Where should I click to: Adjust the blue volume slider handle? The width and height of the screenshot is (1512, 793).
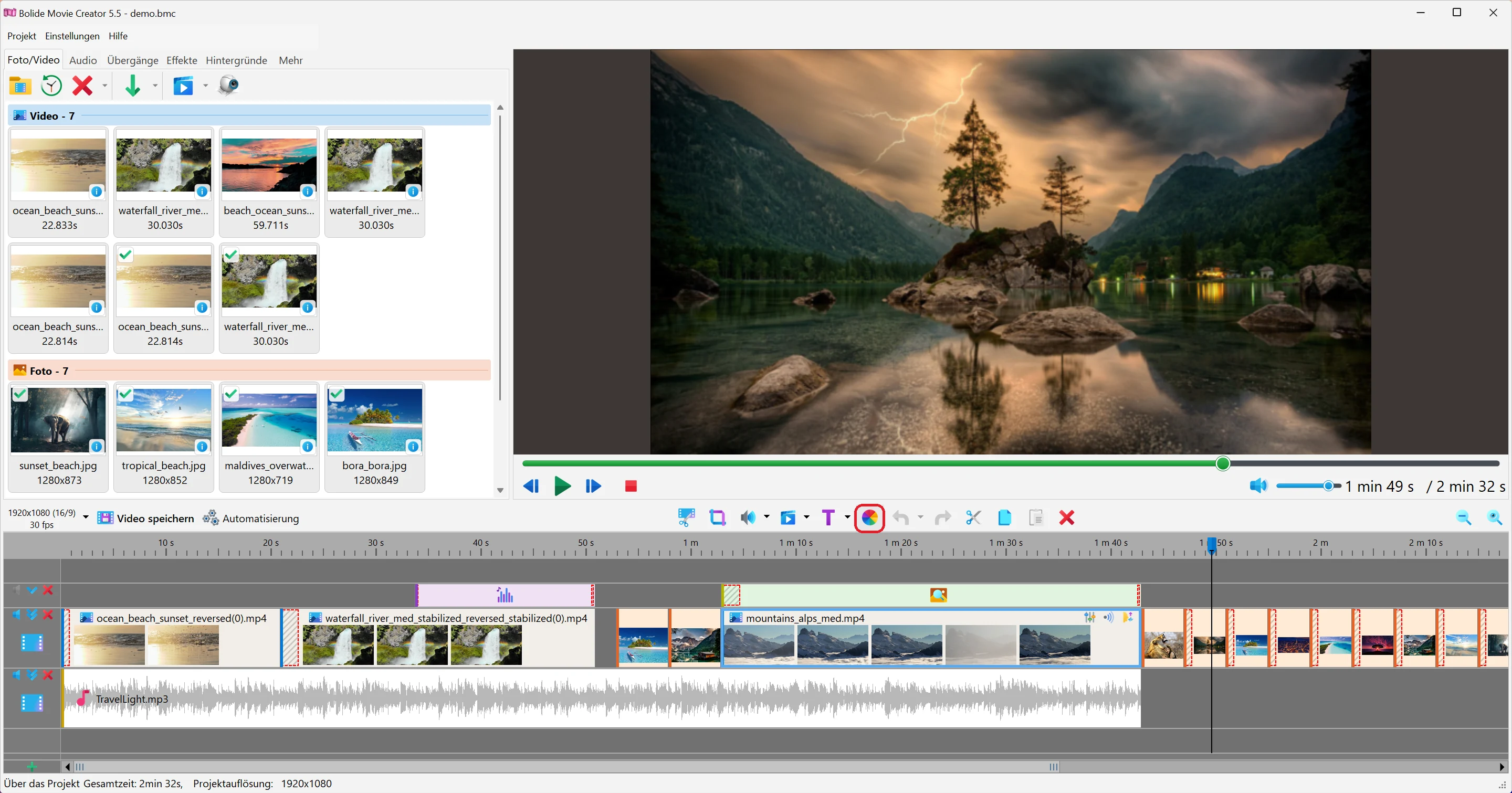pos(1328,485)
